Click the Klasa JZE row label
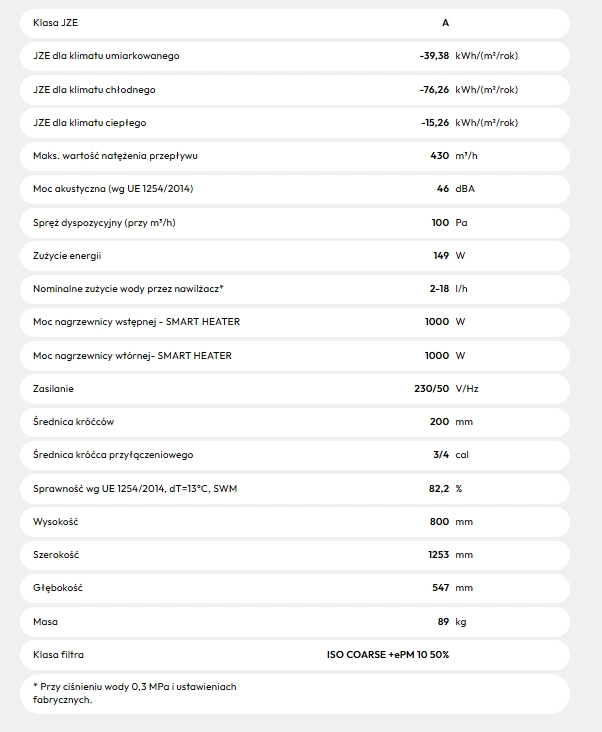602x732 pixels. (55, 22)
